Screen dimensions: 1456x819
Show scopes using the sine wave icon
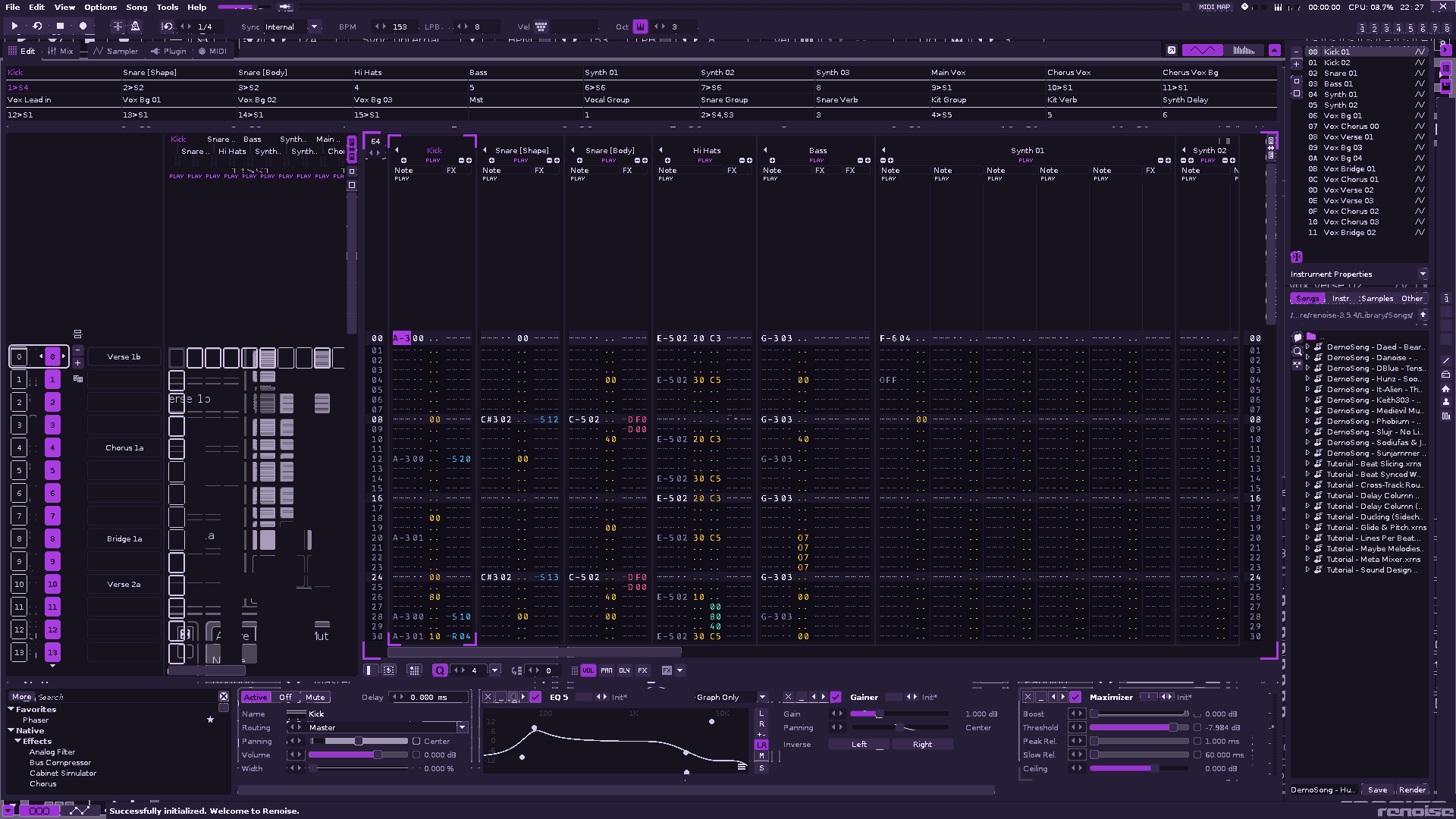point(1202,50)
